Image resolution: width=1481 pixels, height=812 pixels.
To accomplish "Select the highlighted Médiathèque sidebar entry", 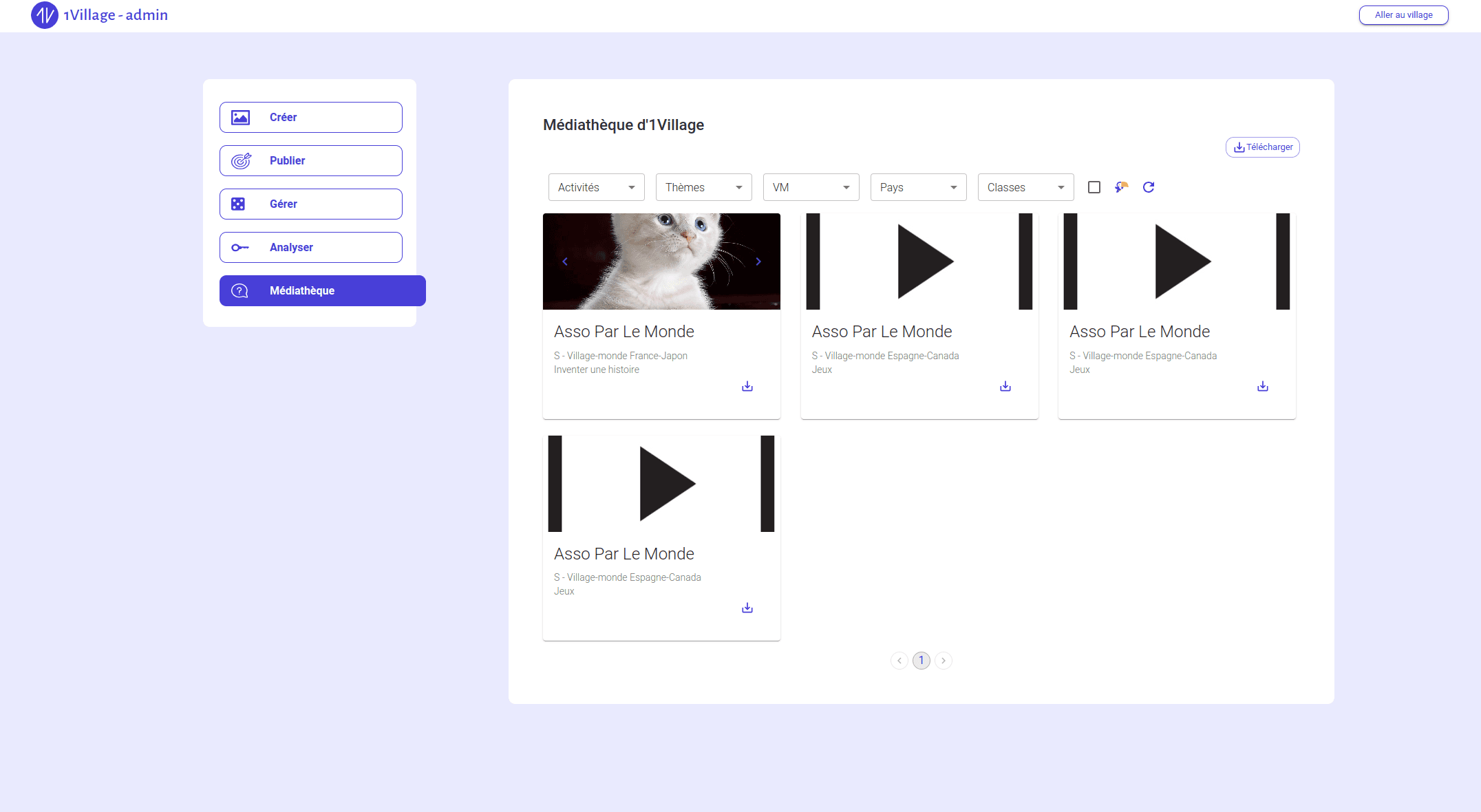I will pyautogui.click(x=323, y=291).
